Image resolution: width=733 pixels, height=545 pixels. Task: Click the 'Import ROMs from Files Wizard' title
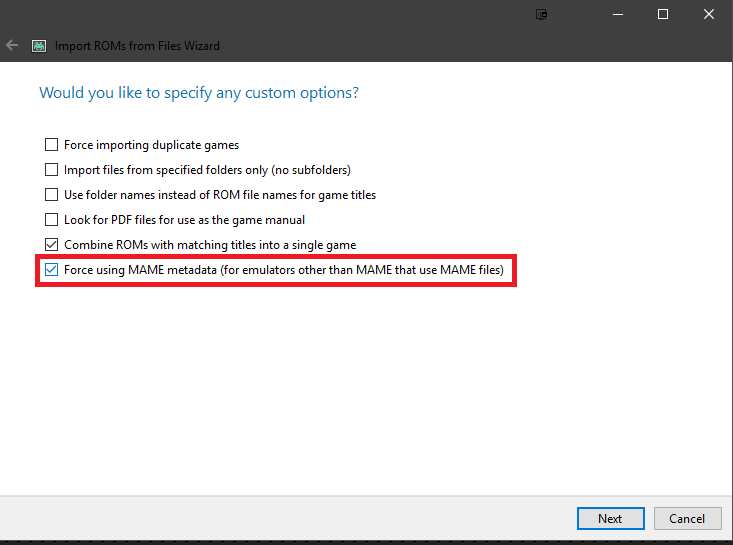[x=137, y=46]
